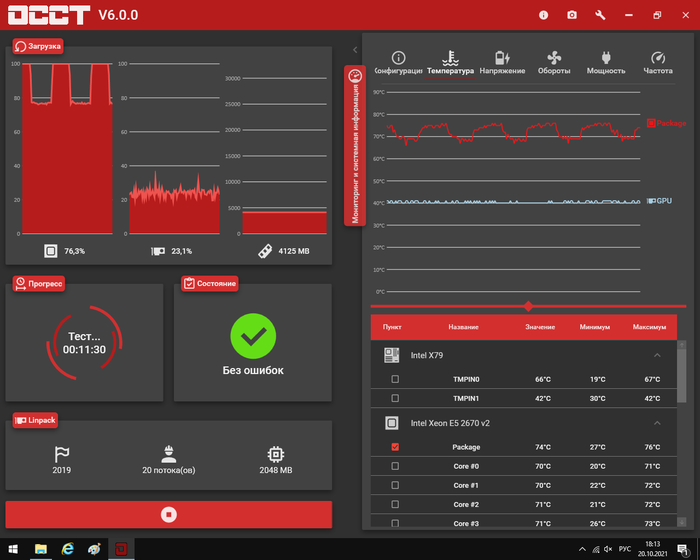The width and height of the screenshot is (700, 560).
Task: Switch to the Температура tab
Action: (450, 63)
